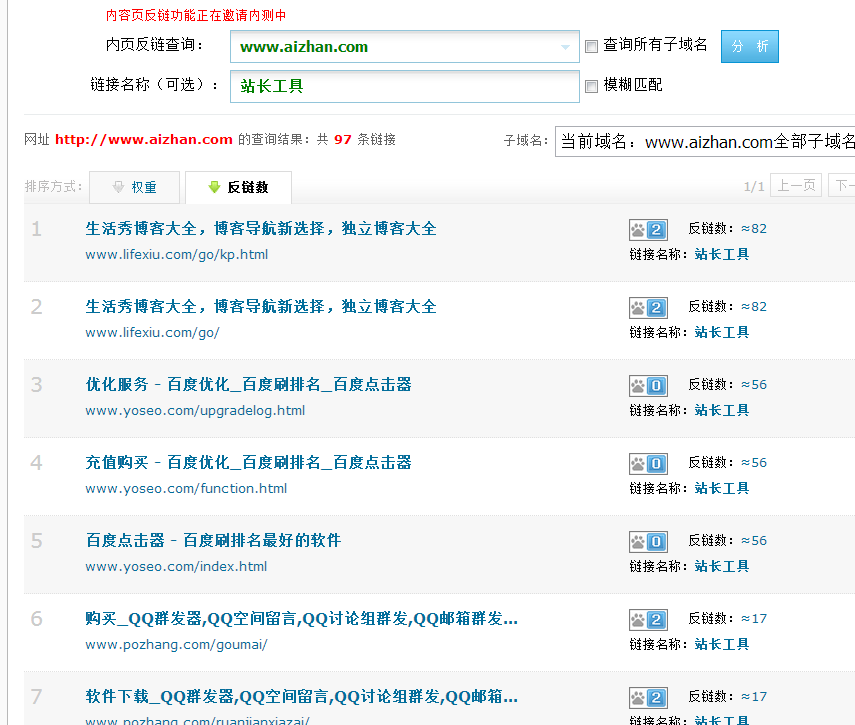Click 站长工具 link name in result 5
This screenshot has height=725, width=855.
point(721,566)
